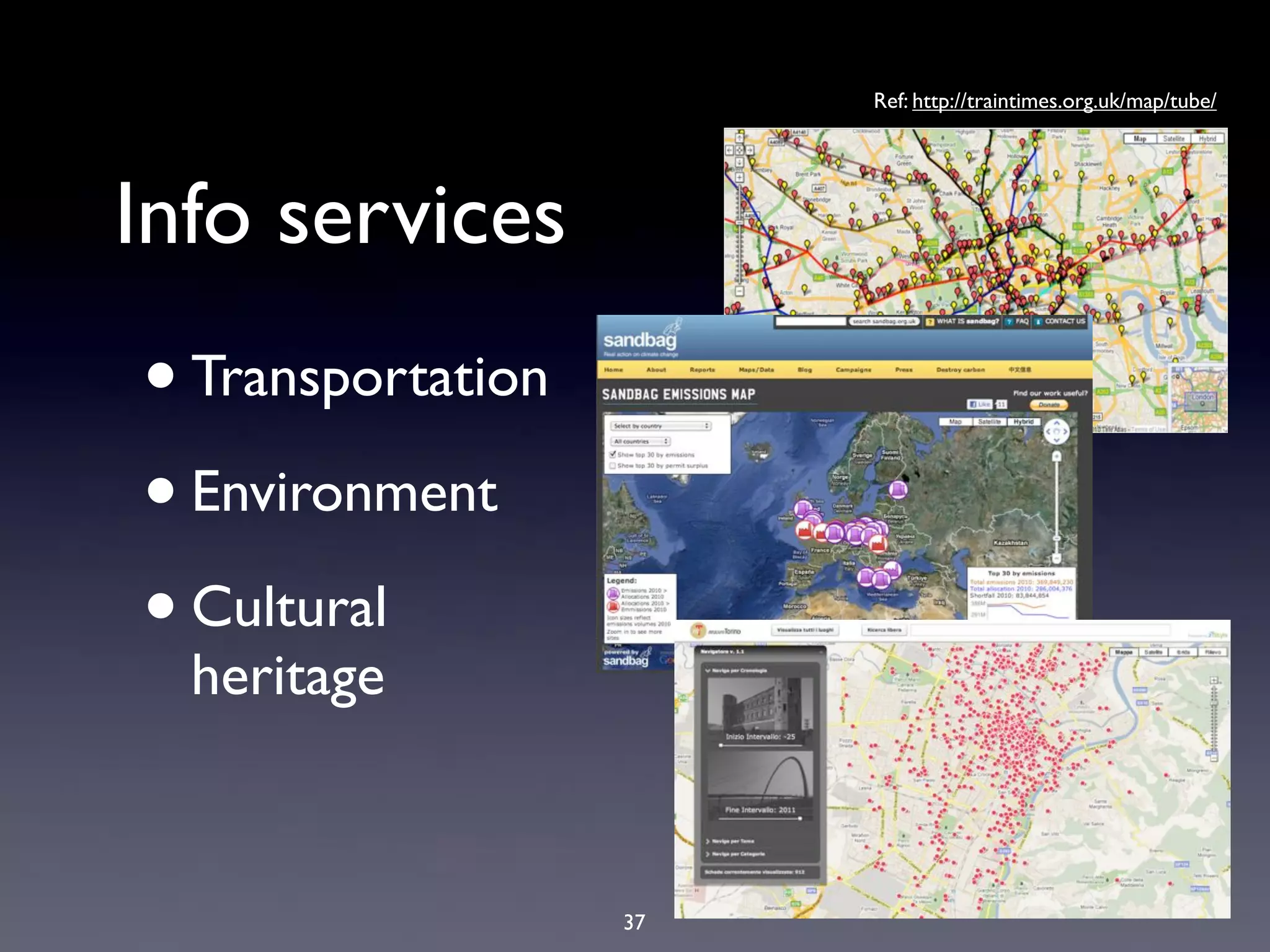Viewport: 1270px width, 952px height.
Task: Select Map view on the tube map
Action: coord(1140,139)
